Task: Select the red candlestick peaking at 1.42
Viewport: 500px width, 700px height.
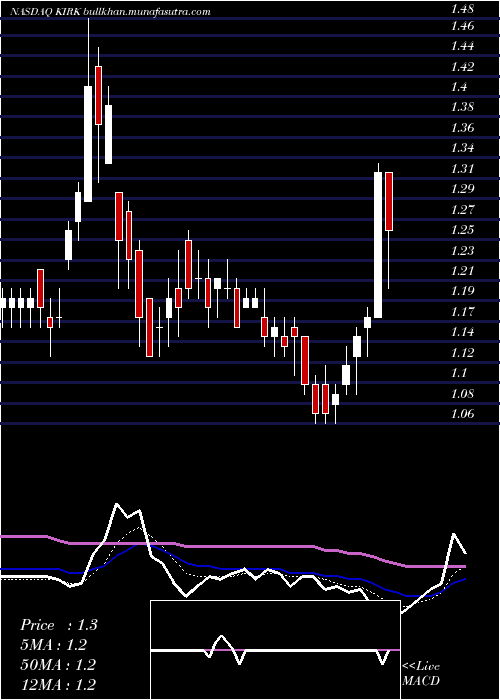Action: [98, 95]
